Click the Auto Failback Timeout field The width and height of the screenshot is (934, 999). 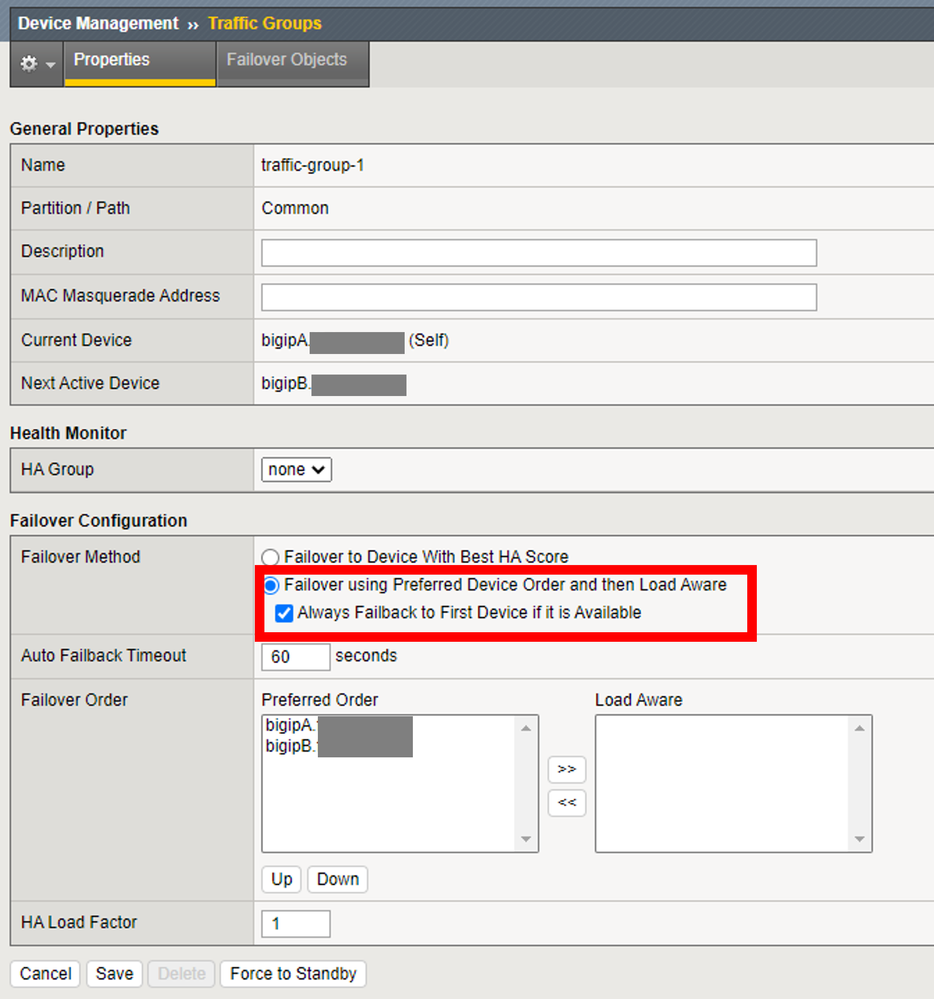click(x=295, y=657)
